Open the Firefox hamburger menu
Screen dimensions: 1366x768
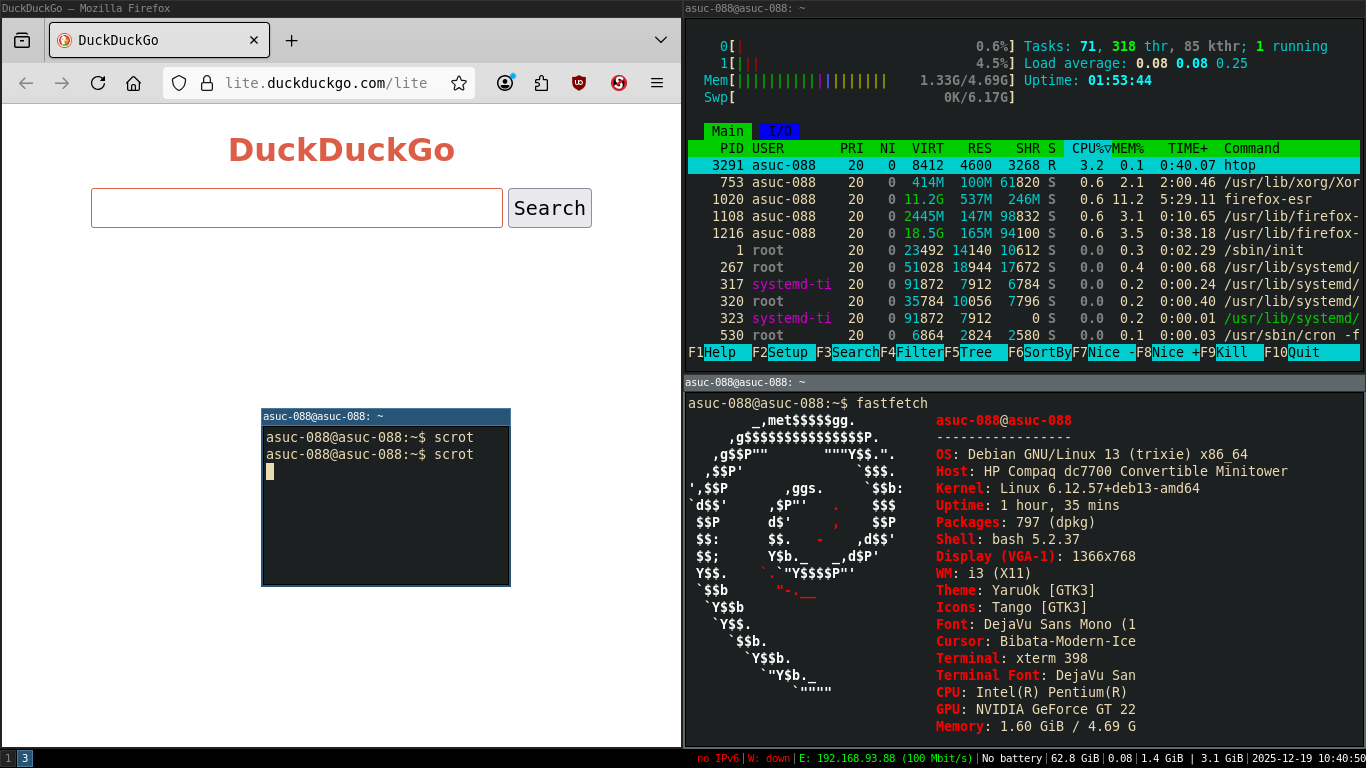click(657, 83)
